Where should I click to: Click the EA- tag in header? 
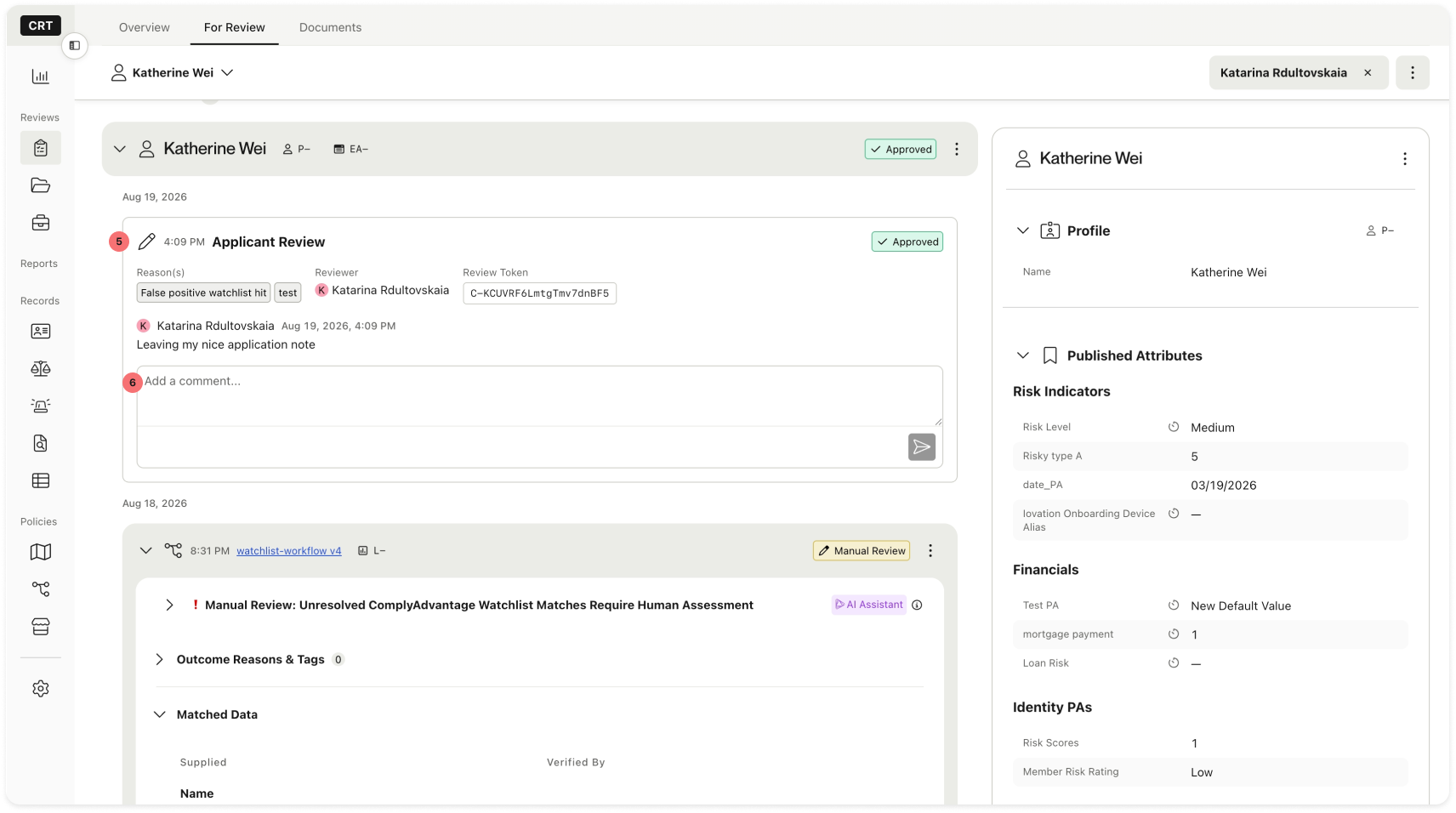(x=350, y=149)
